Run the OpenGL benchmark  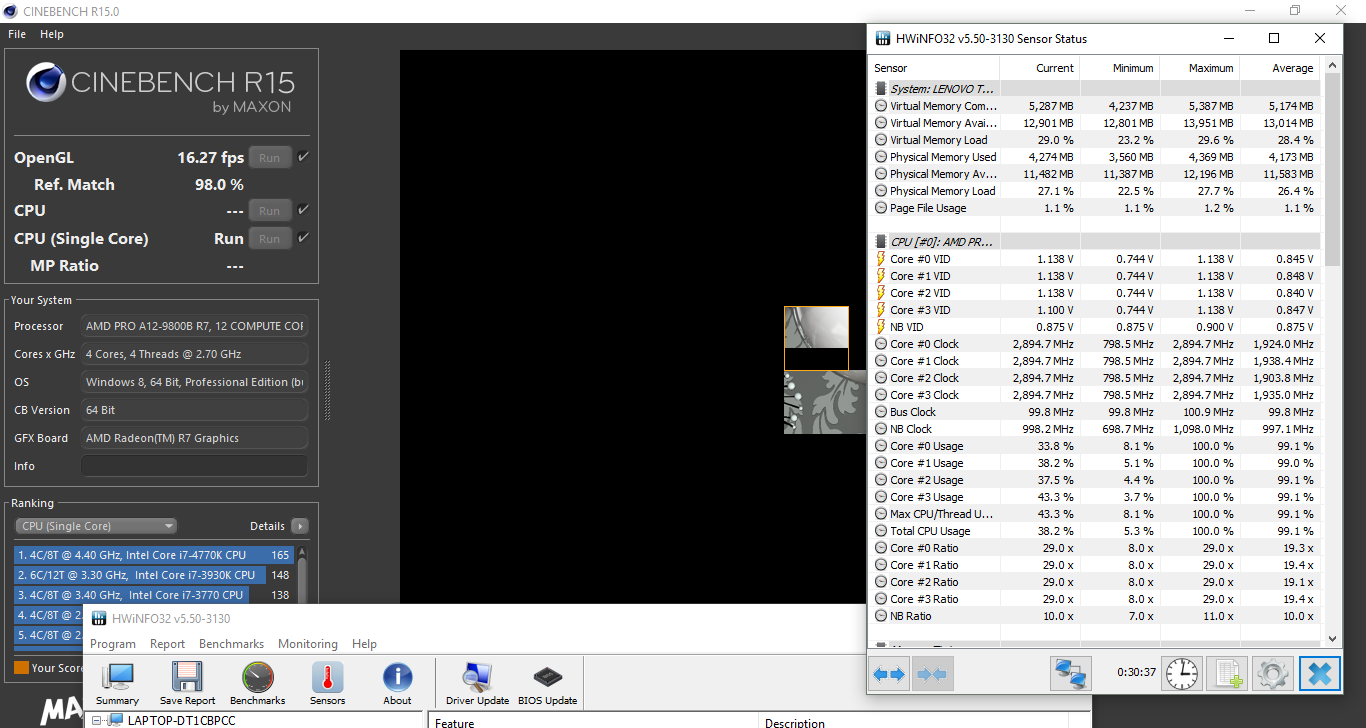coord(270,157)
